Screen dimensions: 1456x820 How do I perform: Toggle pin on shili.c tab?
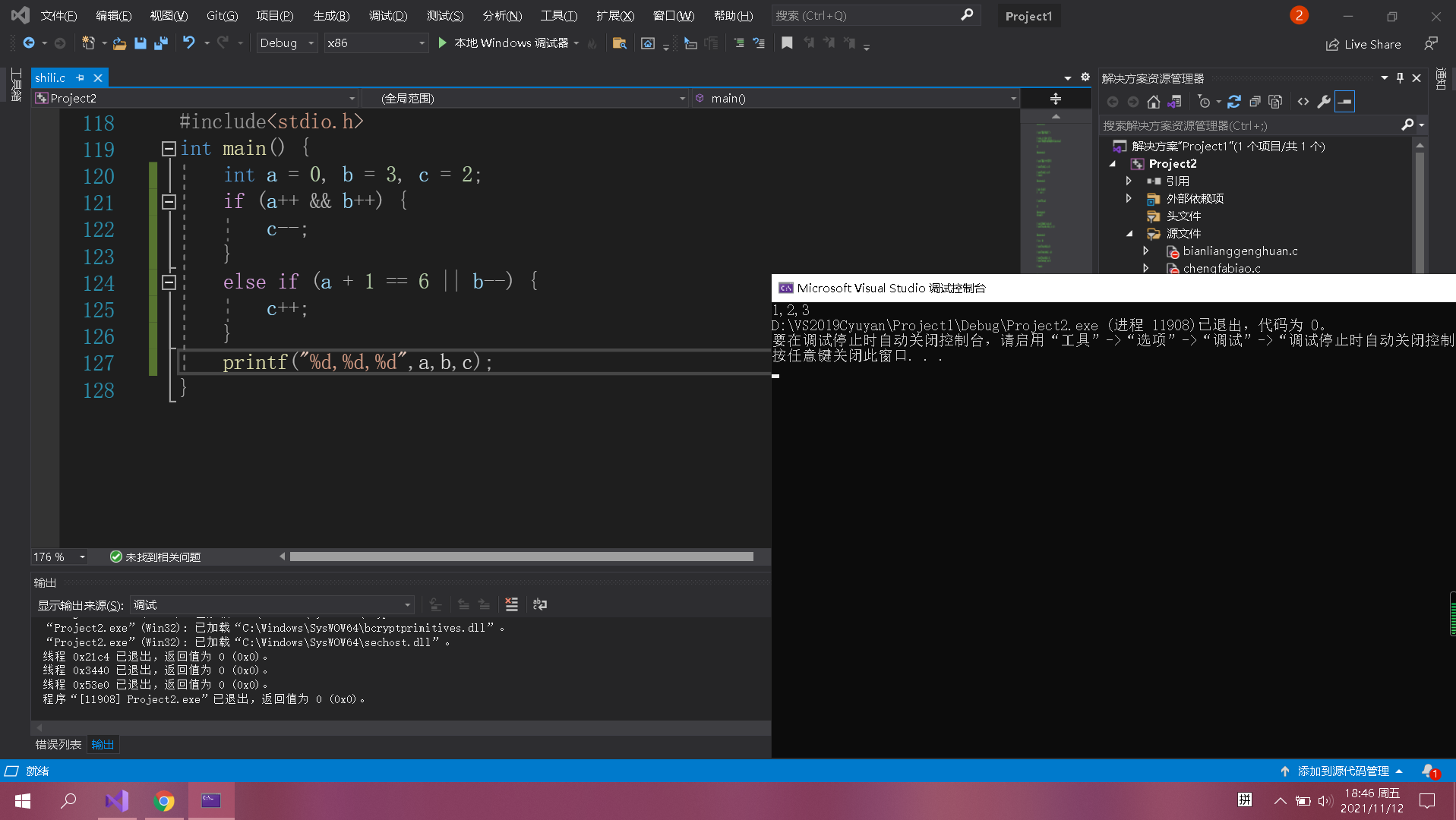tap(80, 77)
